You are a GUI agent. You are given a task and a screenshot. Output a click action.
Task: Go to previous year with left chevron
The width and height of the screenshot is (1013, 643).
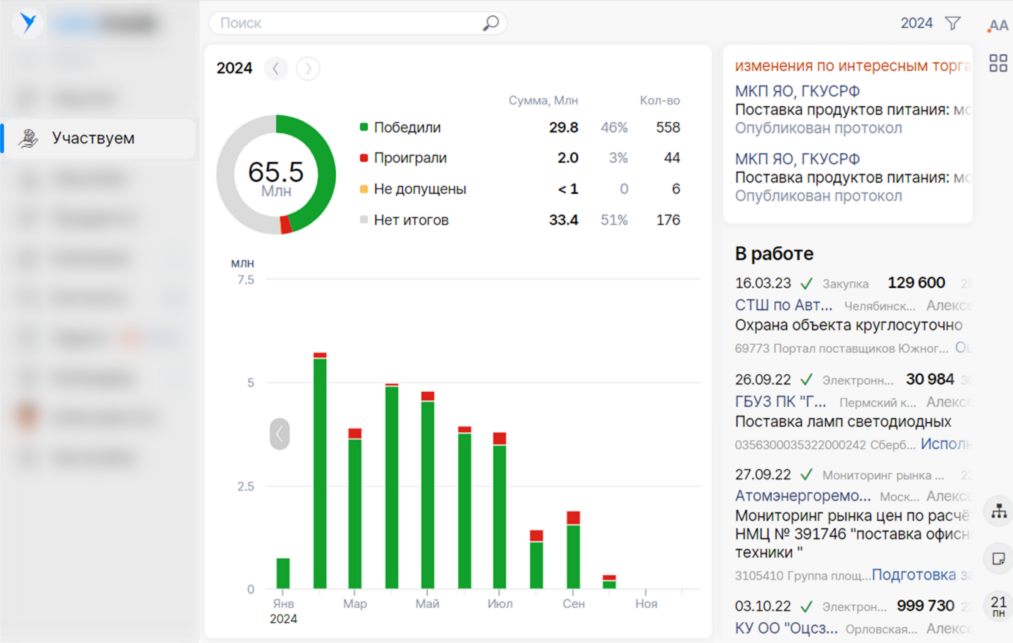276,68
